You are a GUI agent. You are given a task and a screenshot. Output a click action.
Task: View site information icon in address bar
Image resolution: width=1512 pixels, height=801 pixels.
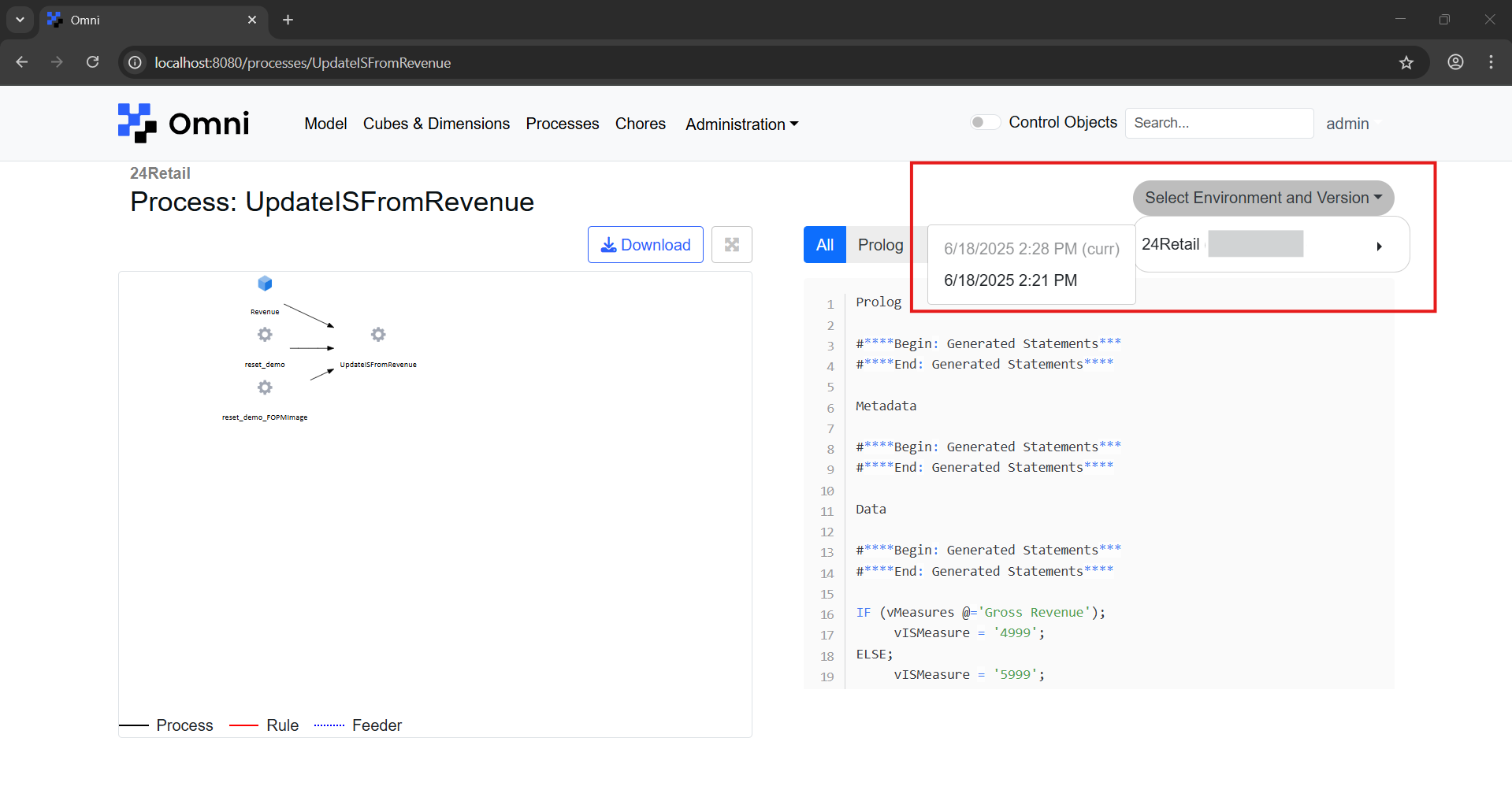136,62
